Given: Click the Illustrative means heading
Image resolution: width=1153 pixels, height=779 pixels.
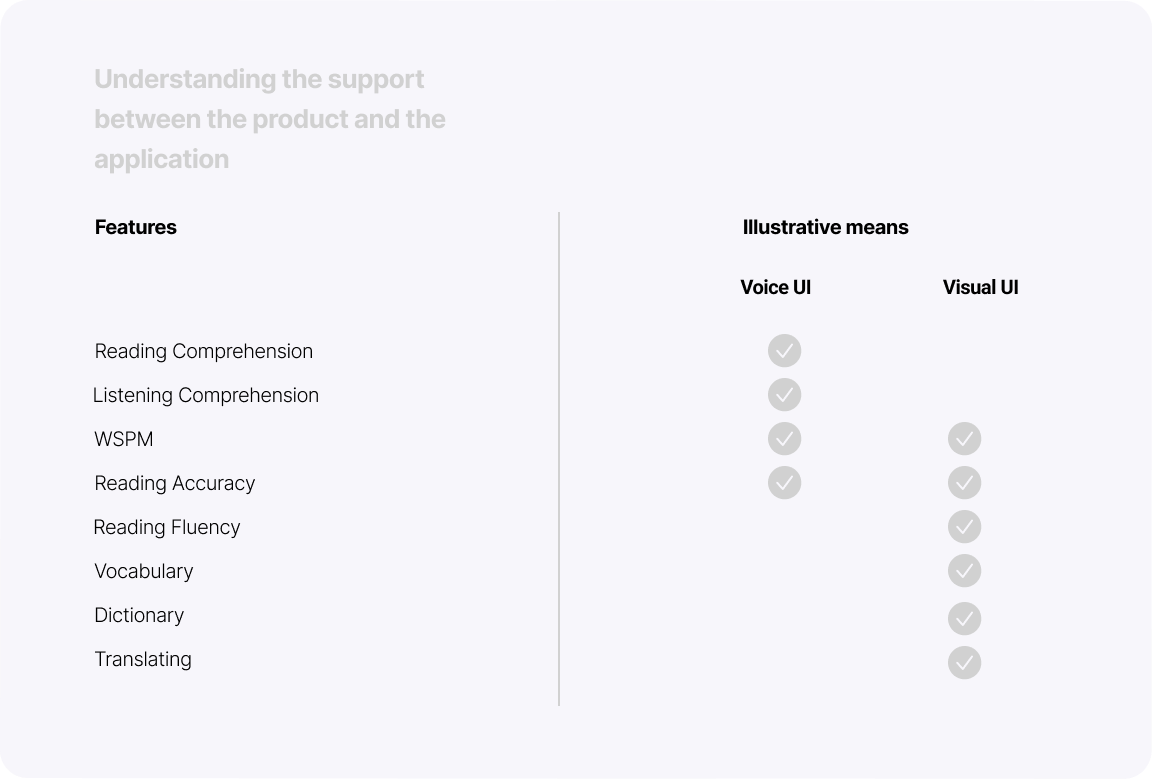Looking at the screenshot, I should (825, 227).
